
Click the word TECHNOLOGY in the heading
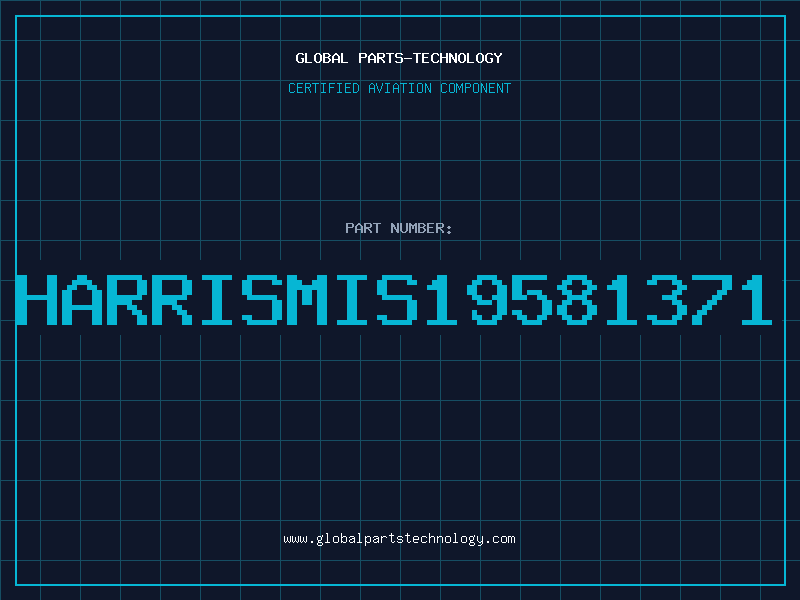[458, 58]
